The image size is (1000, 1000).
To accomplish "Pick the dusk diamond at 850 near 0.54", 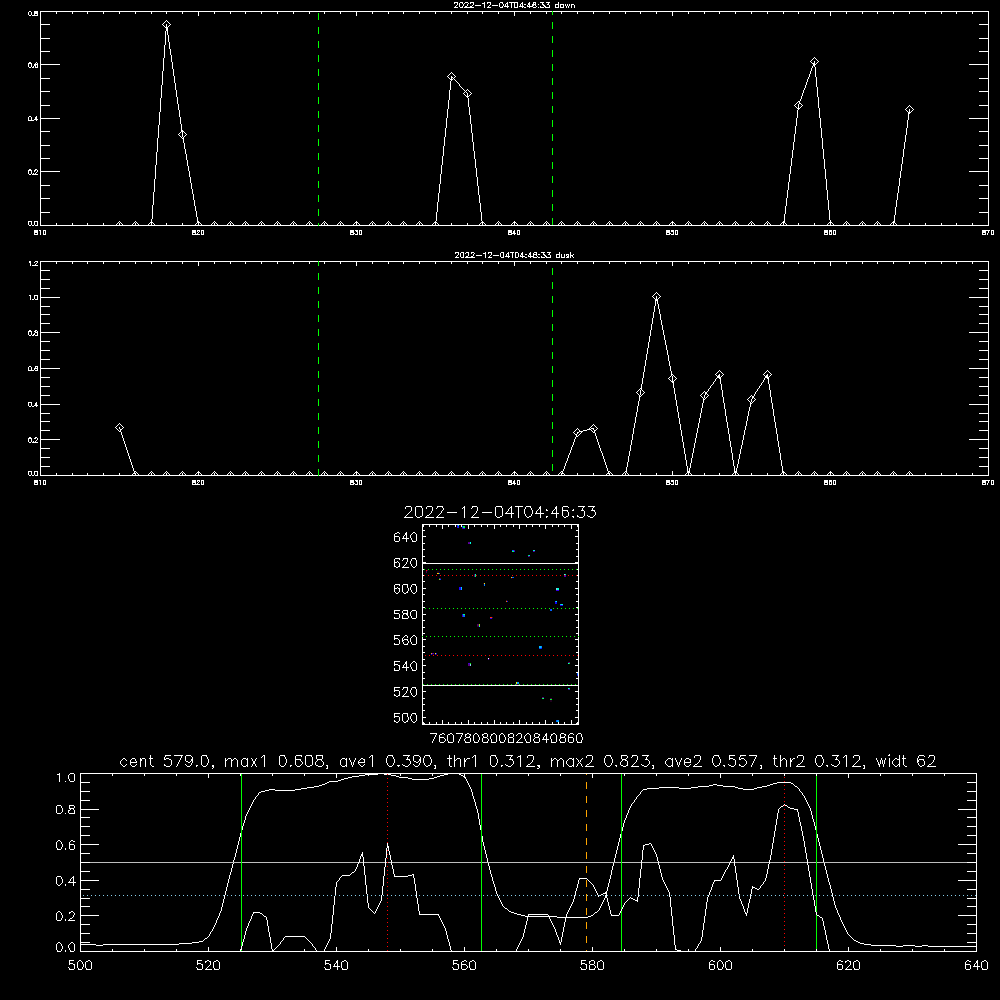I will (672, 379).
